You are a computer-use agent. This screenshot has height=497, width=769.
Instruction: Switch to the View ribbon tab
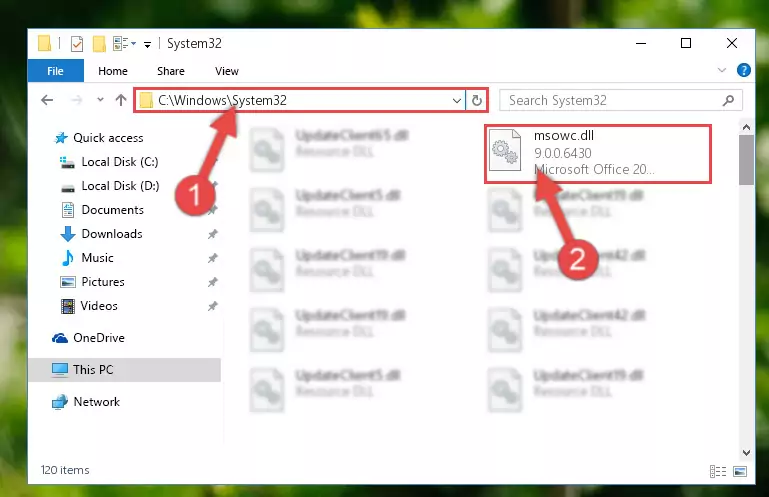(x=227, y=71)
